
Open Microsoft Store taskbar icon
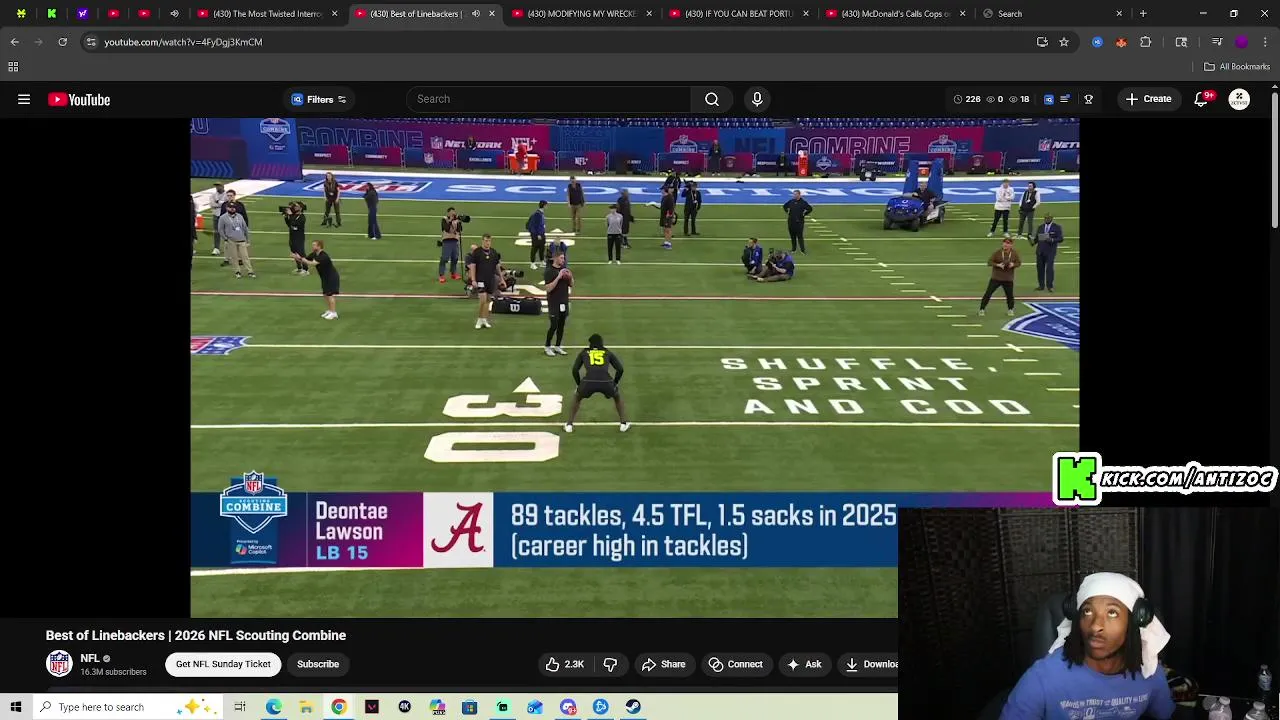pos(469,707)
